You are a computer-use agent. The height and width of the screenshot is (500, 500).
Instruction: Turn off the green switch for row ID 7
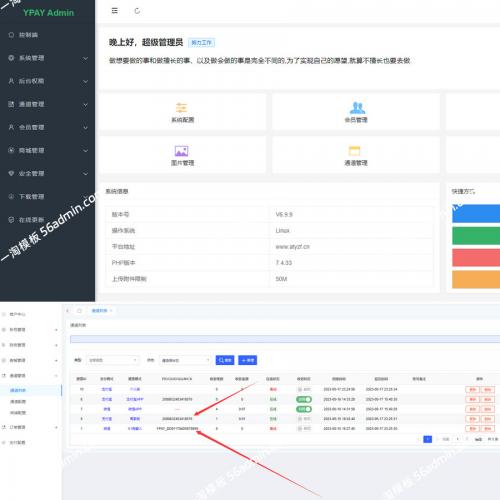[304, 409]
